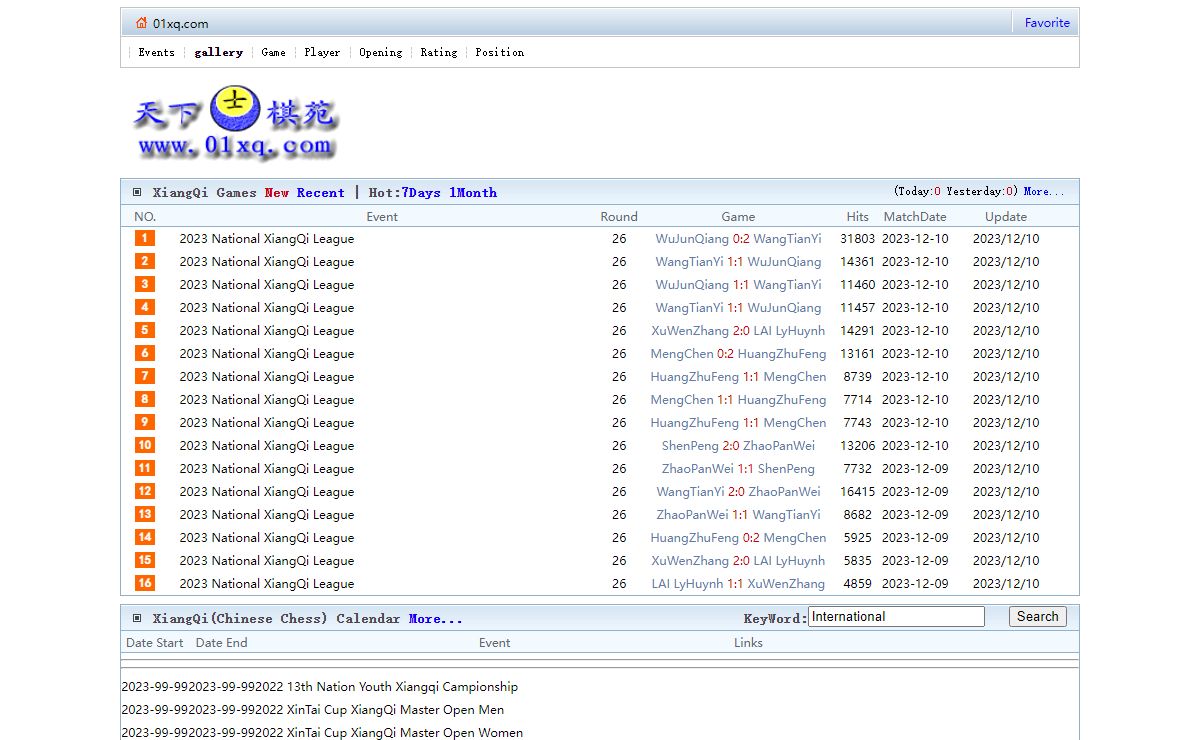
Task: Open 2022 XinTai Cup Master Open Women
Action: click(391, 733)
